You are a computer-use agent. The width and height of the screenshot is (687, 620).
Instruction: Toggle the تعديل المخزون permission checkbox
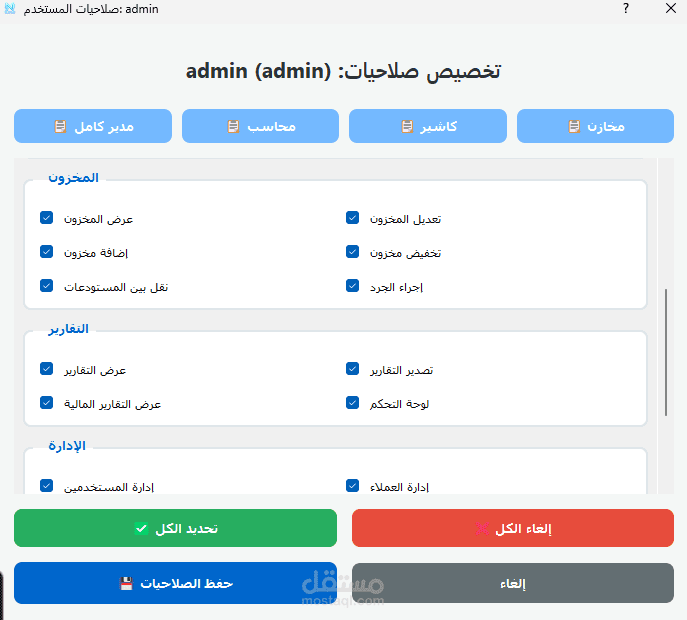[x=352, y=218]
